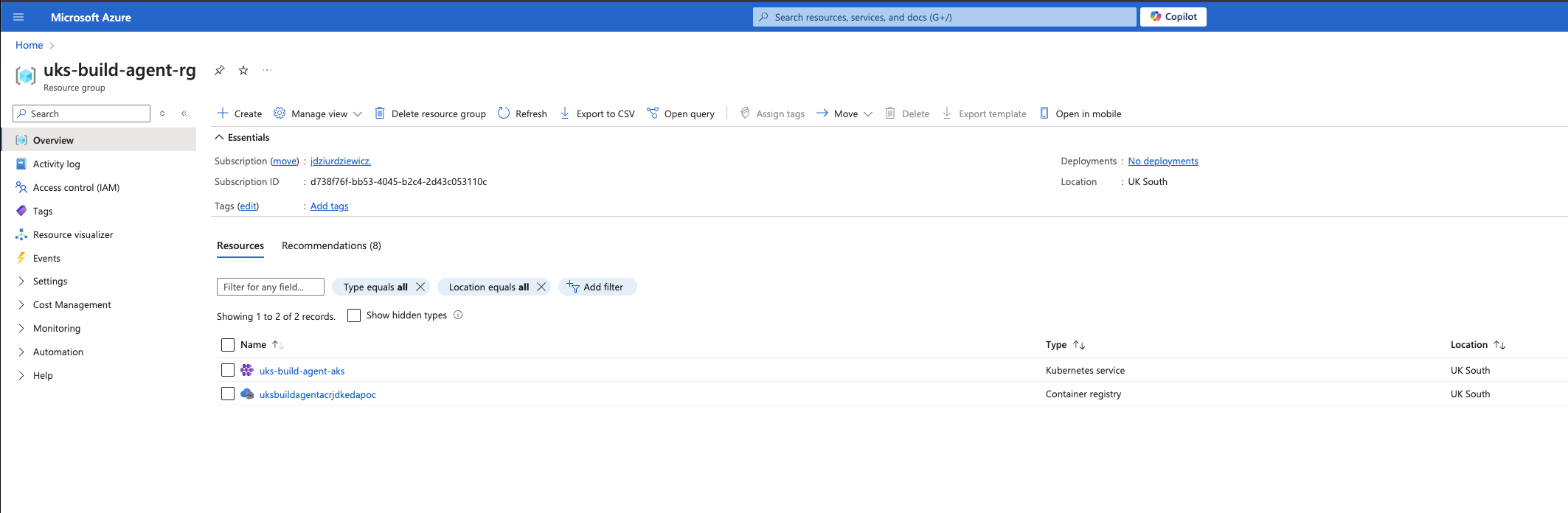Click the Location equals all filter
The width and height of the screenshot is (1568, 513).
click(x=488, y=287)
